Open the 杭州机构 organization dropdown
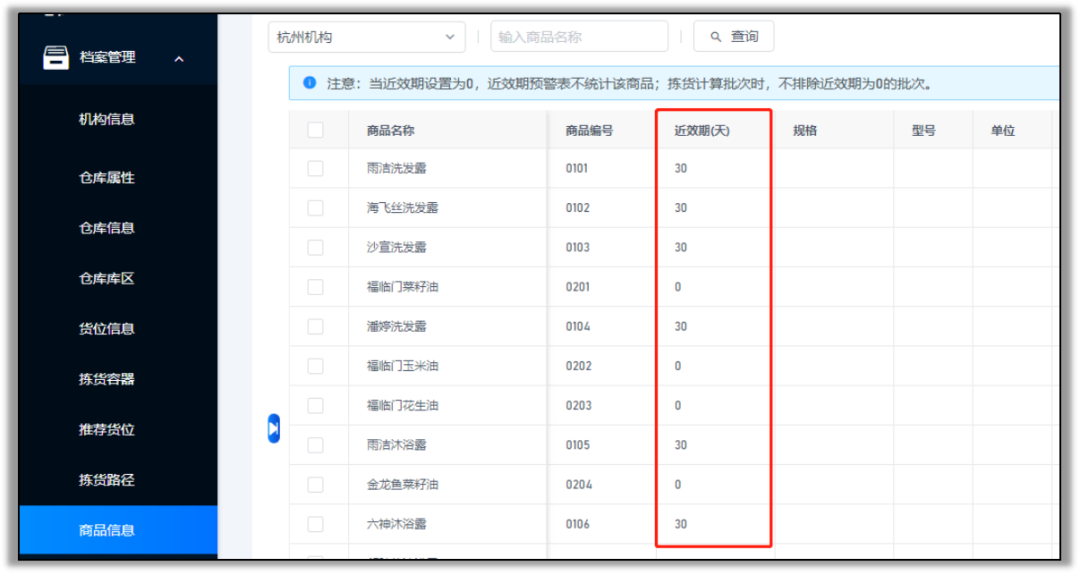Screen dimensions: 1080x575 point(366,37)
